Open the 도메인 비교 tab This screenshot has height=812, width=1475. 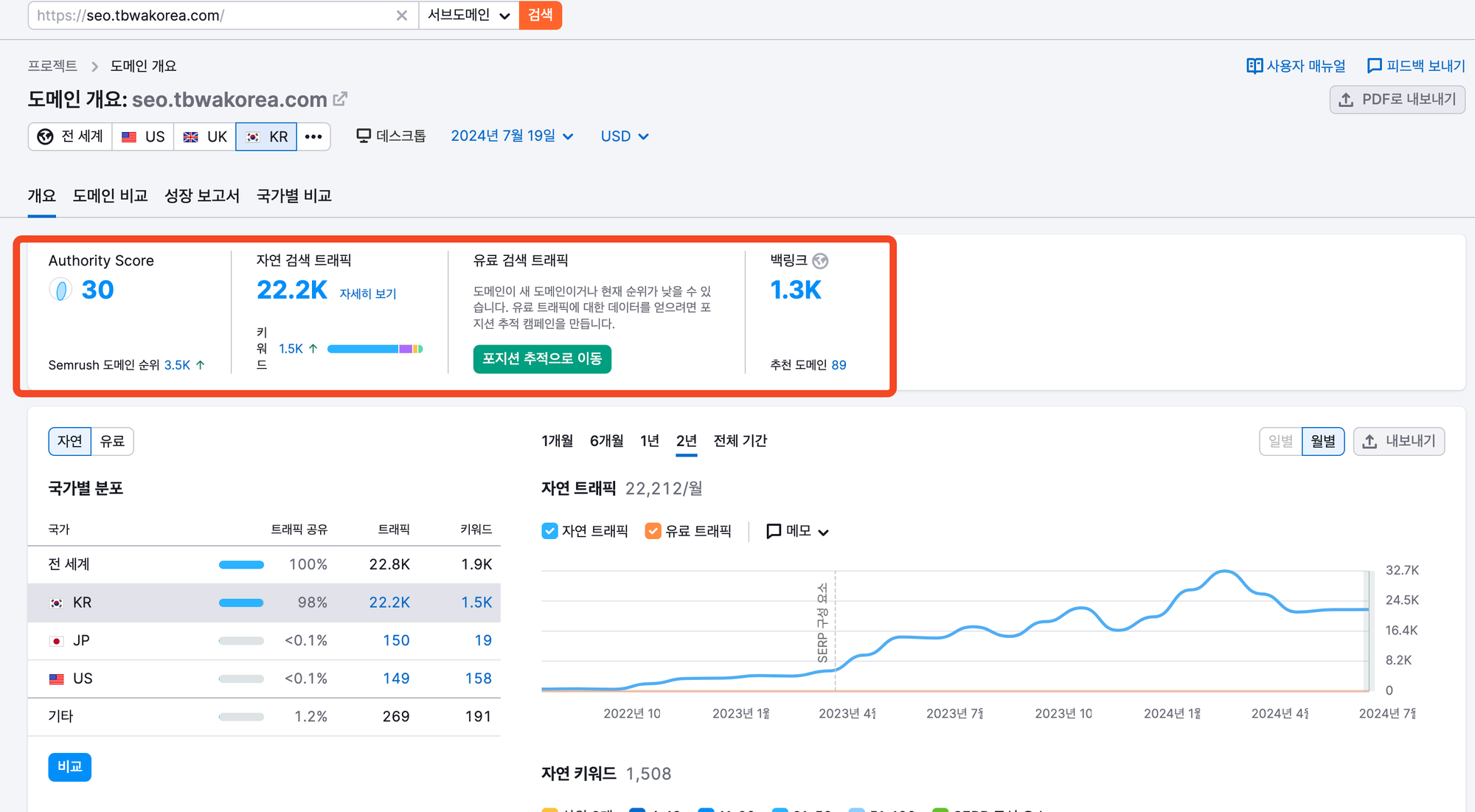[110, 195]
